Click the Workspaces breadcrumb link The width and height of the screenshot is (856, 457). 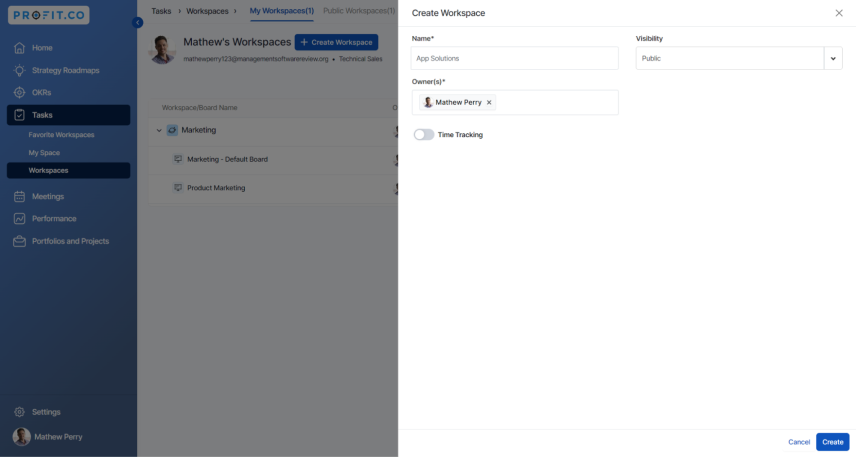click(207, 11)
